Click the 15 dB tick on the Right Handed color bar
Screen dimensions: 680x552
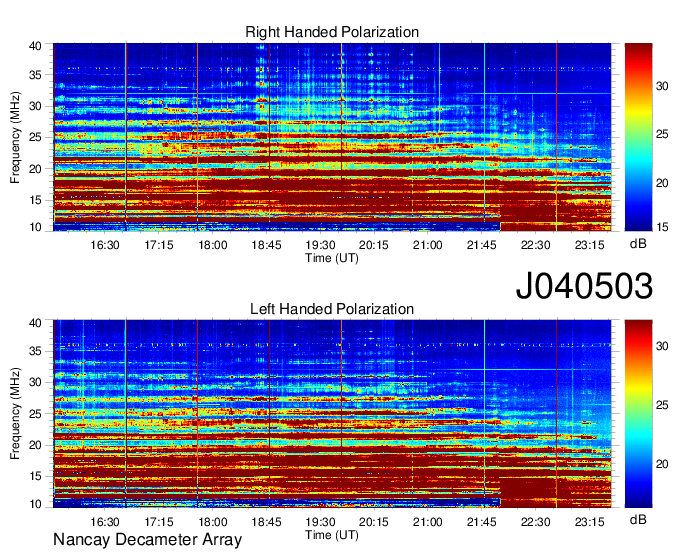662,227
